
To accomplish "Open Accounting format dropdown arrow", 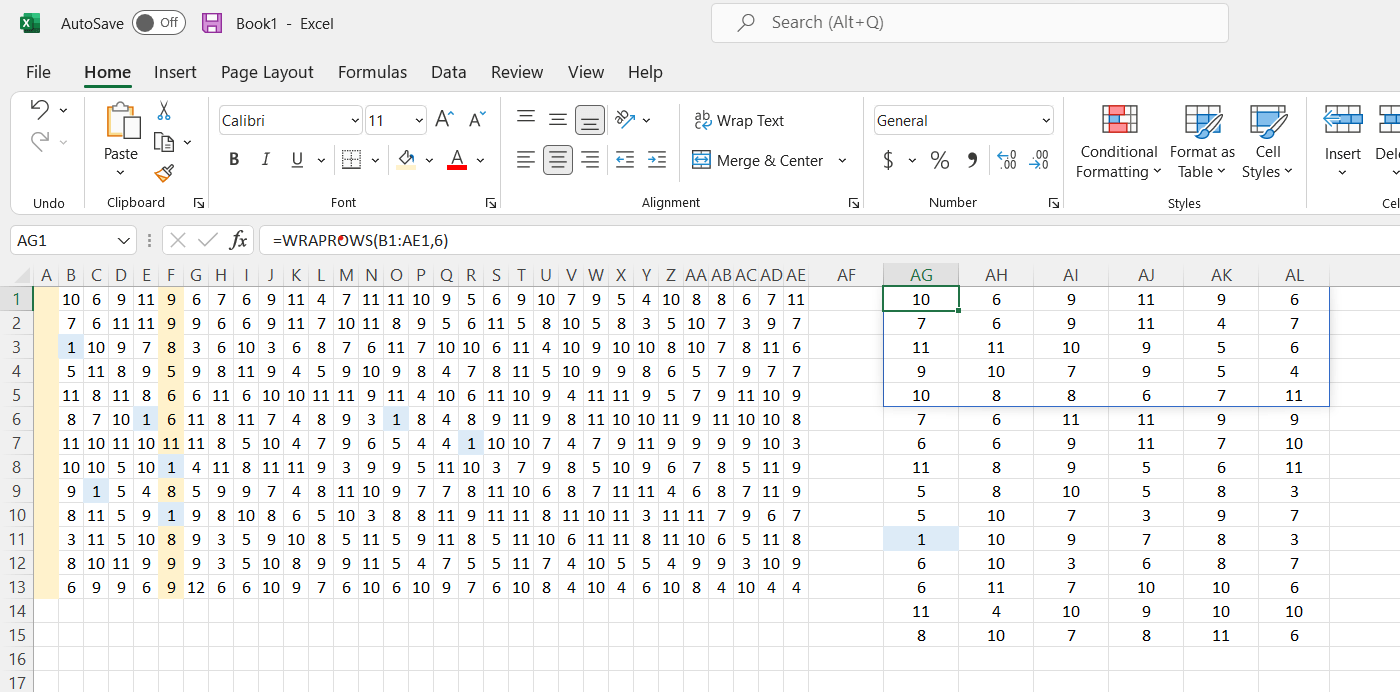I will pyautogui.click(x=912, y=160).
